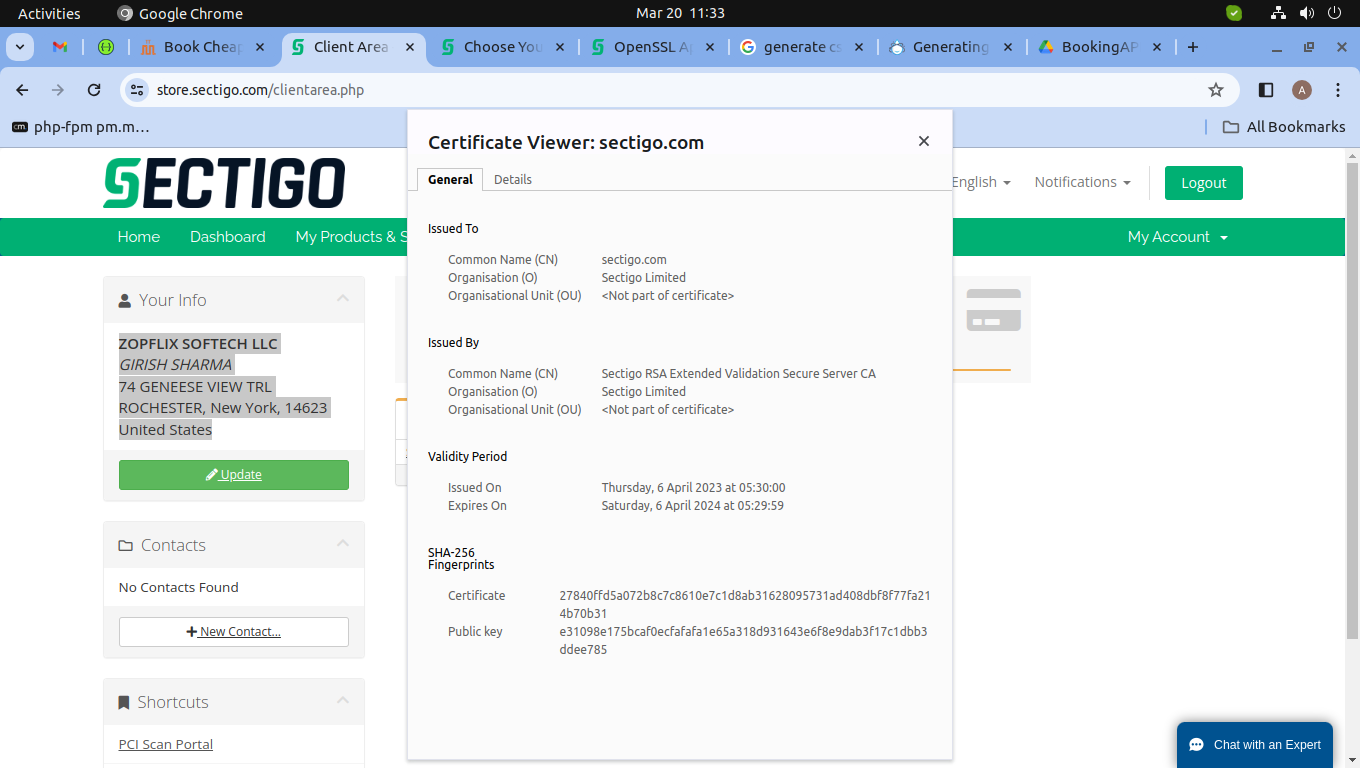Screen dimensions: 1360x768
Task: Collapse the Your Info panel
Action: 343,299
